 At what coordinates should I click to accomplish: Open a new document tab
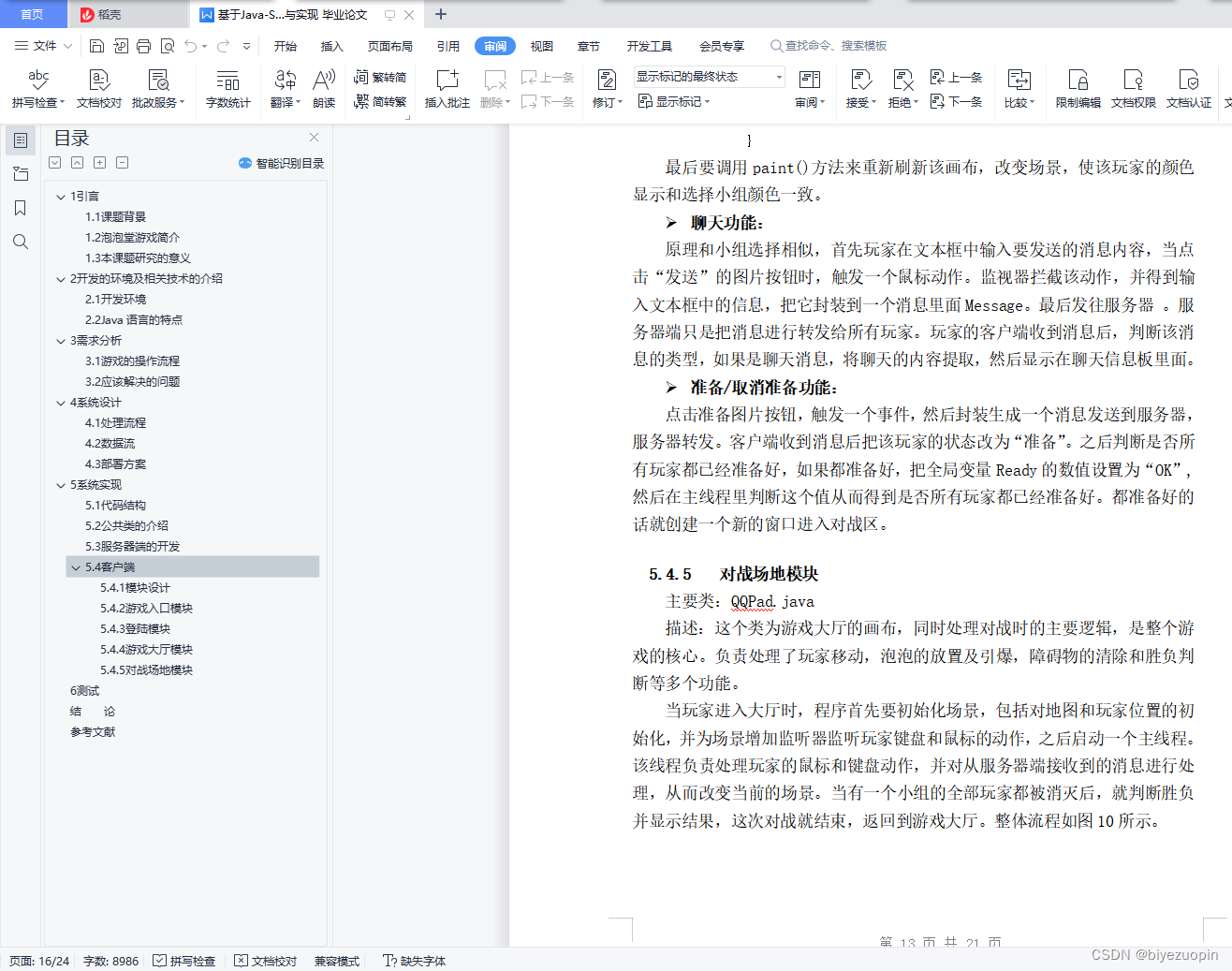(441, 14)
